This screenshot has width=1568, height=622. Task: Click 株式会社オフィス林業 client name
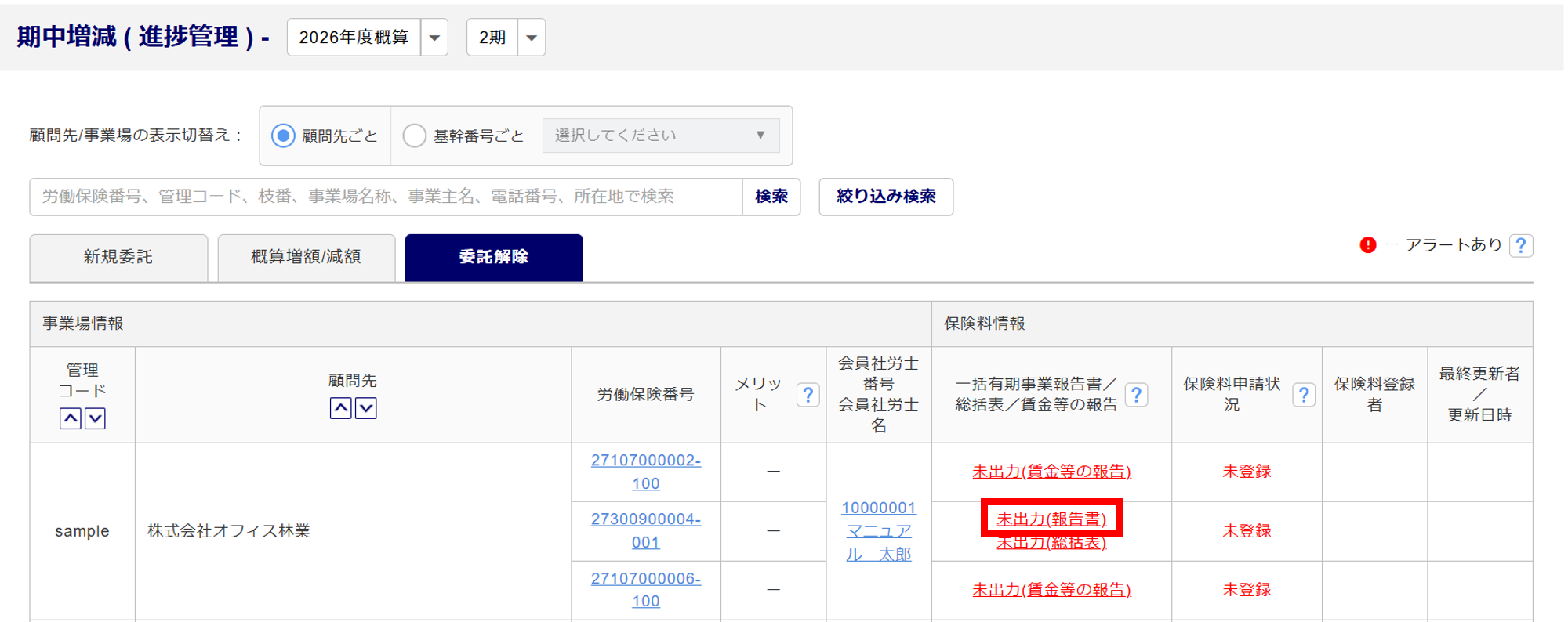point(229,531)
